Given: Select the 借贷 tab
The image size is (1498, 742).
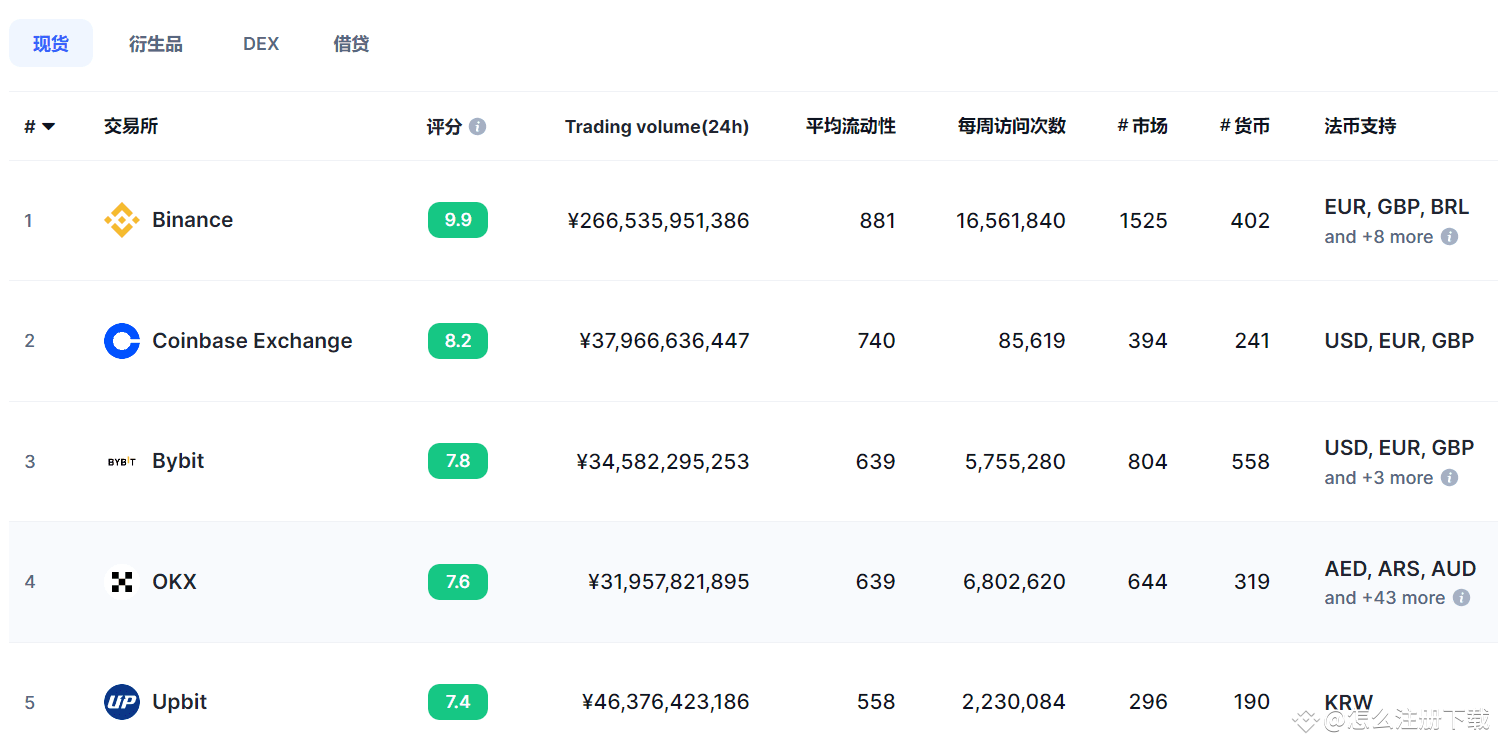Looking at the screenshot, I should [350, 43].
